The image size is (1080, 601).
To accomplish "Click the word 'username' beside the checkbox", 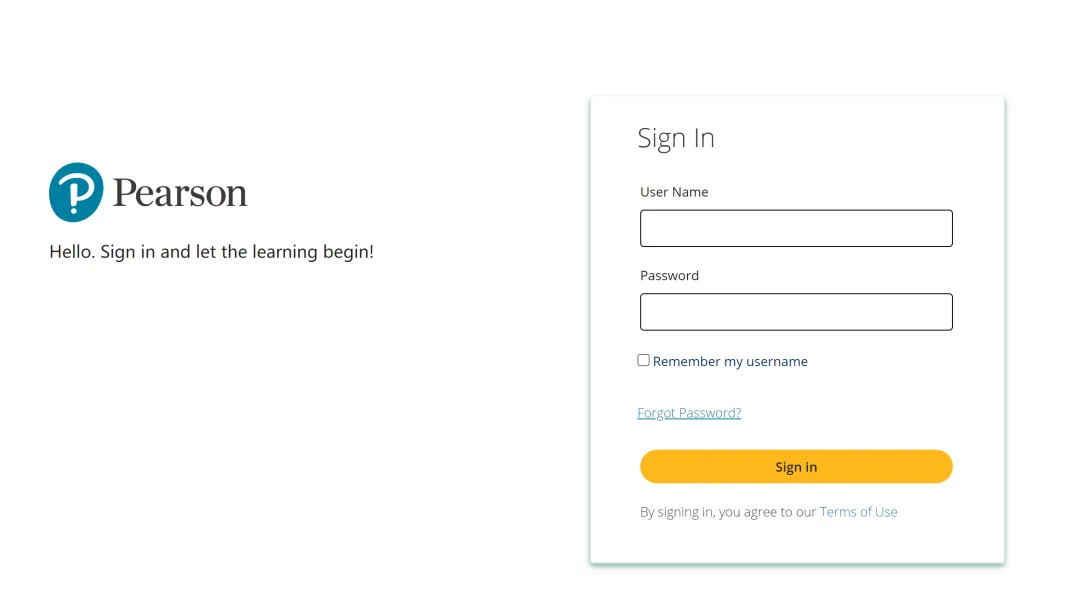I will pos(776,362).
